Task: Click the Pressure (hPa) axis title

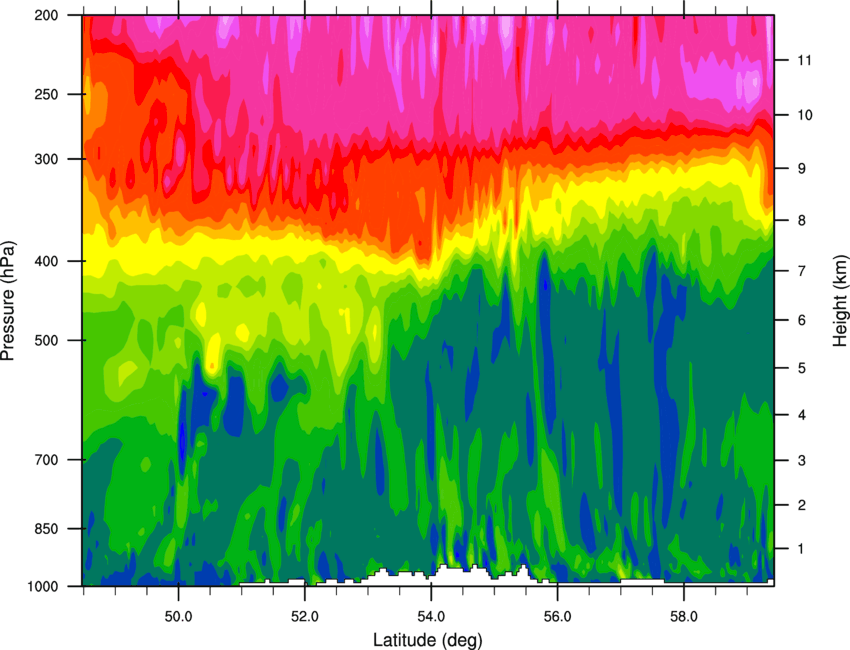Action: [x=8, y=301]
